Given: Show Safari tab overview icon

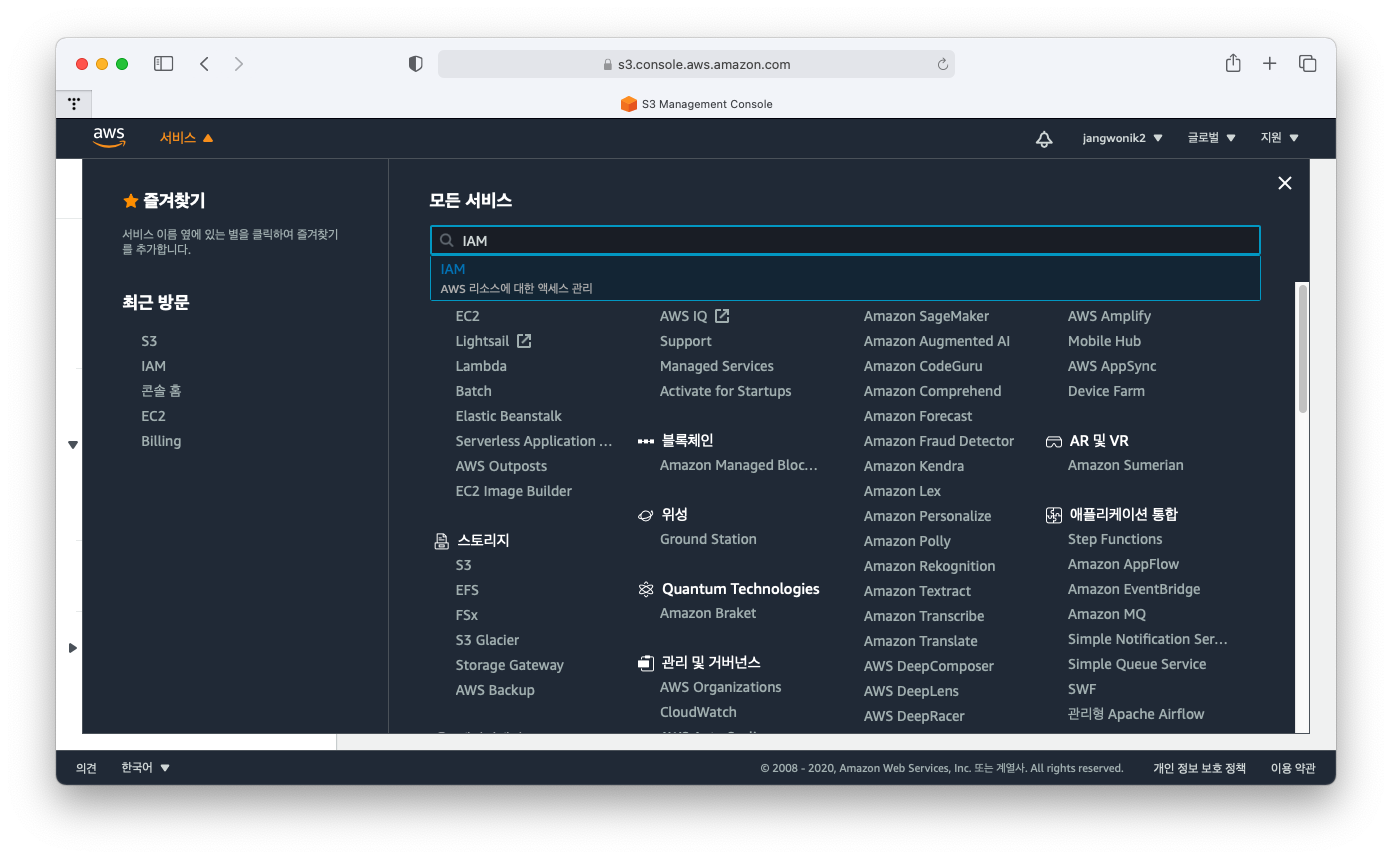Looking at the screenshot, I should [1307, 64].
